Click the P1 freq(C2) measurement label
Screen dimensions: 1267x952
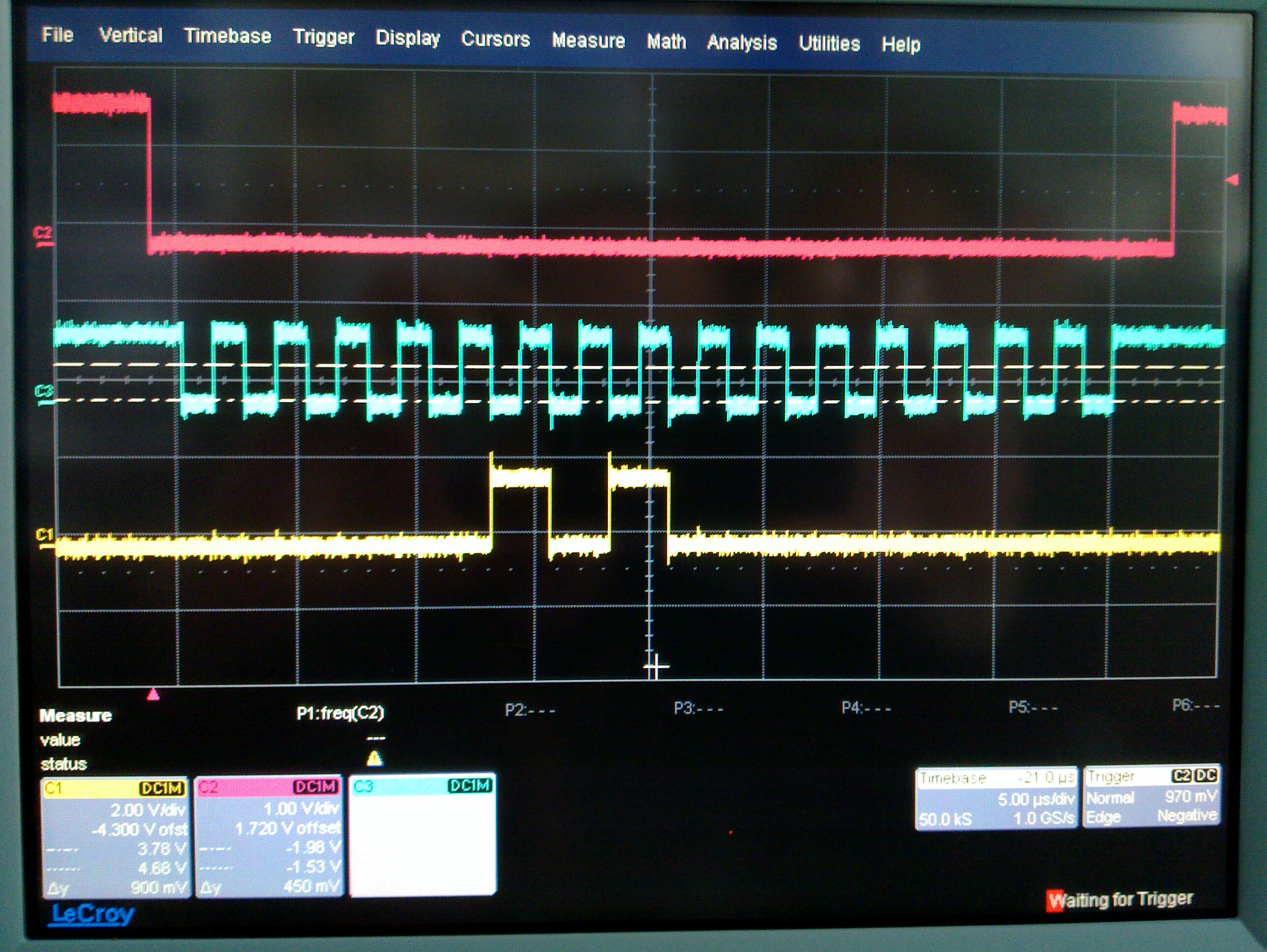click(340, 713)
